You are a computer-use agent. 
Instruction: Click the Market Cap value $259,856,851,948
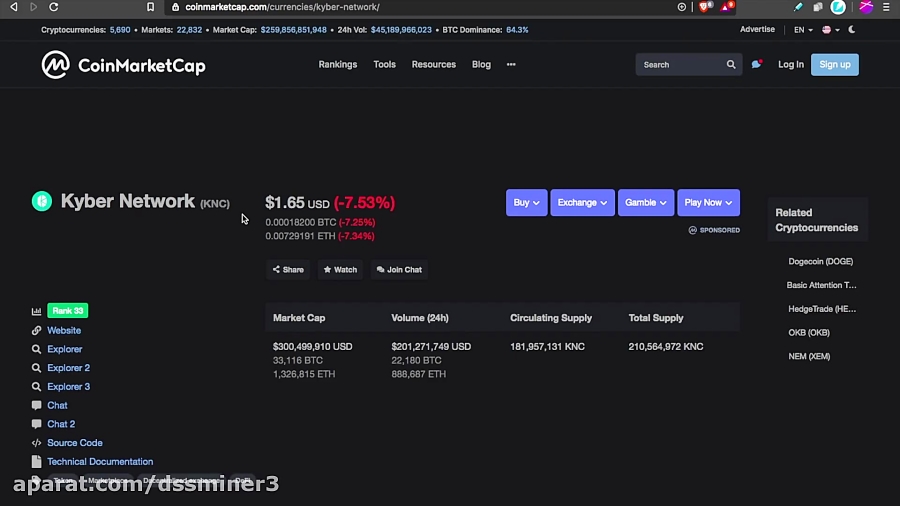[x=293, y=30]
